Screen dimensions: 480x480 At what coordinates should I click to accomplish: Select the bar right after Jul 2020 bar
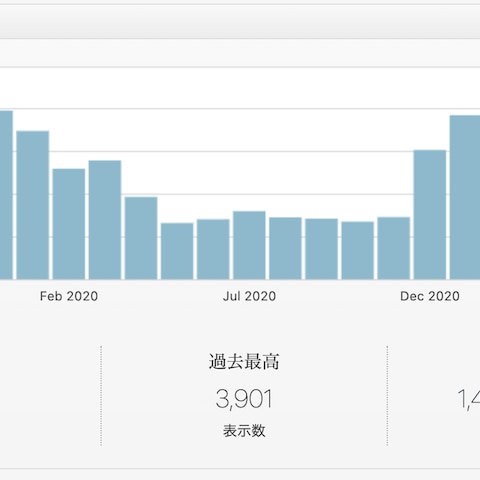(x=285, y=248)
